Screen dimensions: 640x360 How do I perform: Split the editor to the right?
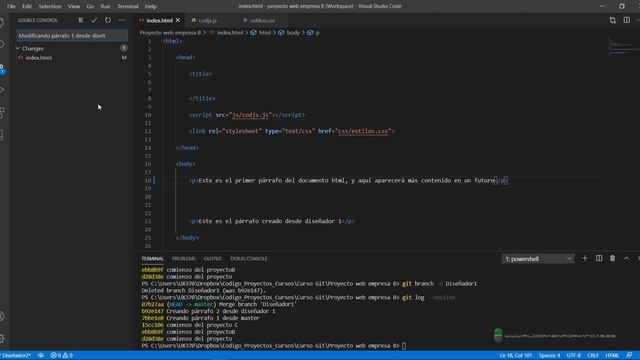[x=627, y=20]
